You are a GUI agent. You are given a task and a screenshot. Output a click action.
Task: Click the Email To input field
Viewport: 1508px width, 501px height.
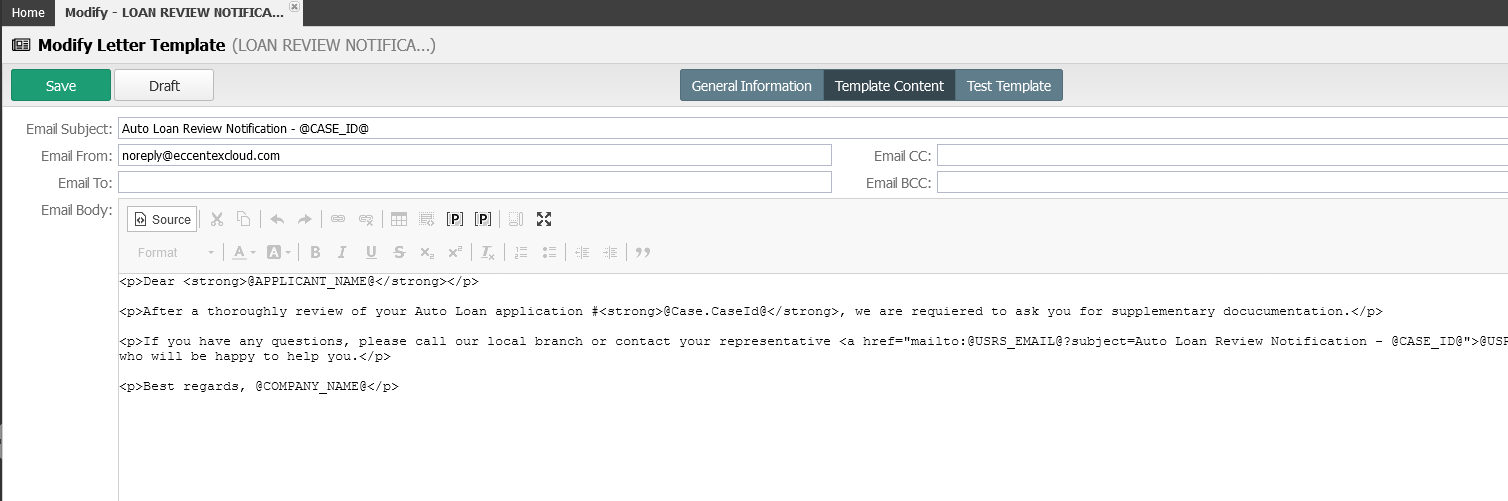[475, 182]
